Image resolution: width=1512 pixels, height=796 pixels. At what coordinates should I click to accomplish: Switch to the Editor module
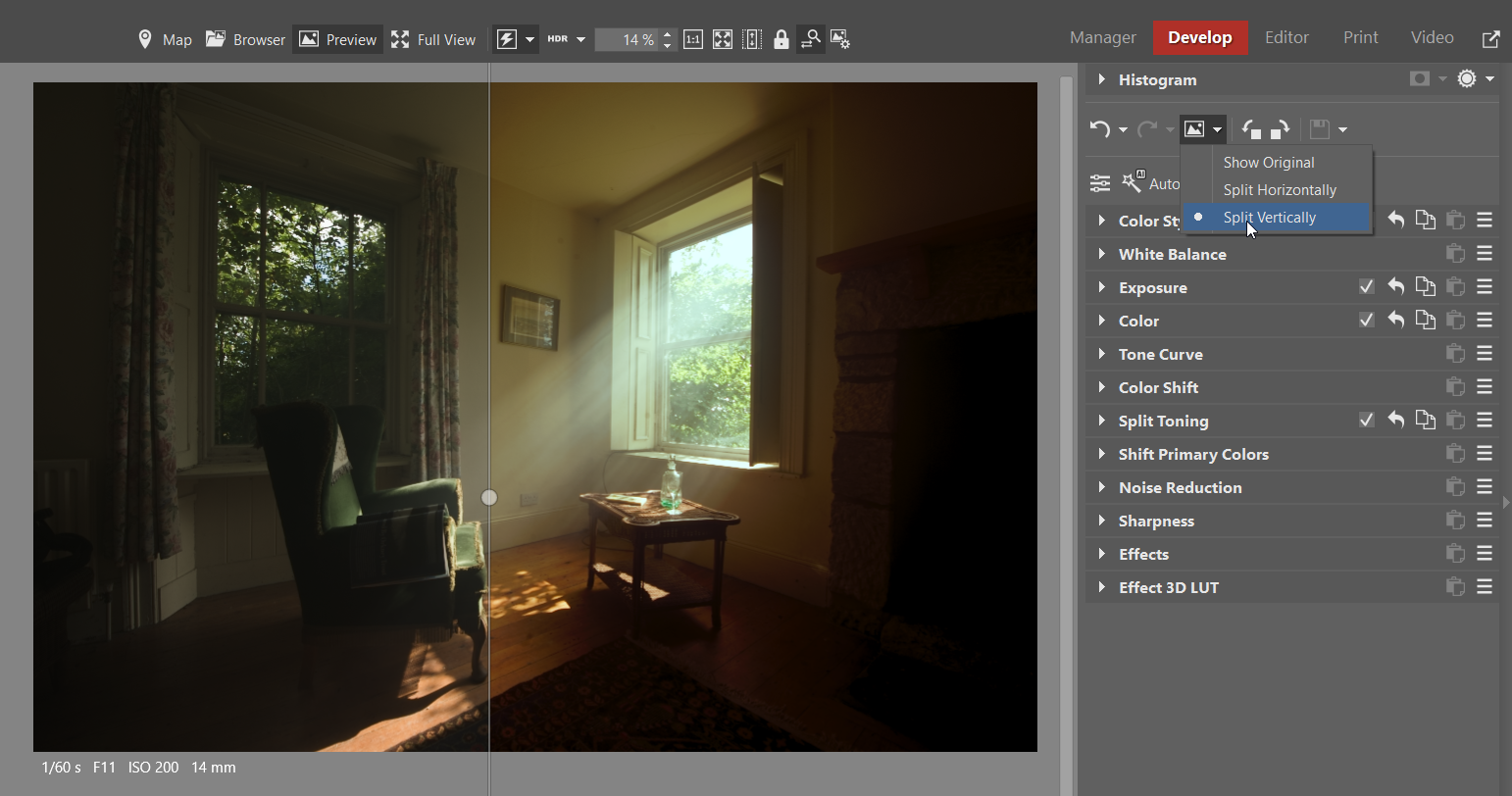[1286, 37]
